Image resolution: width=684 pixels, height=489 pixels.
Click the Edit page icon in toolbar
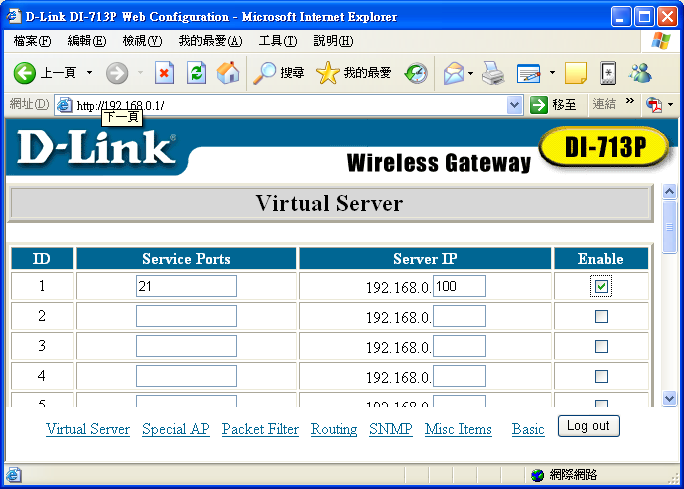coord(528,73)
